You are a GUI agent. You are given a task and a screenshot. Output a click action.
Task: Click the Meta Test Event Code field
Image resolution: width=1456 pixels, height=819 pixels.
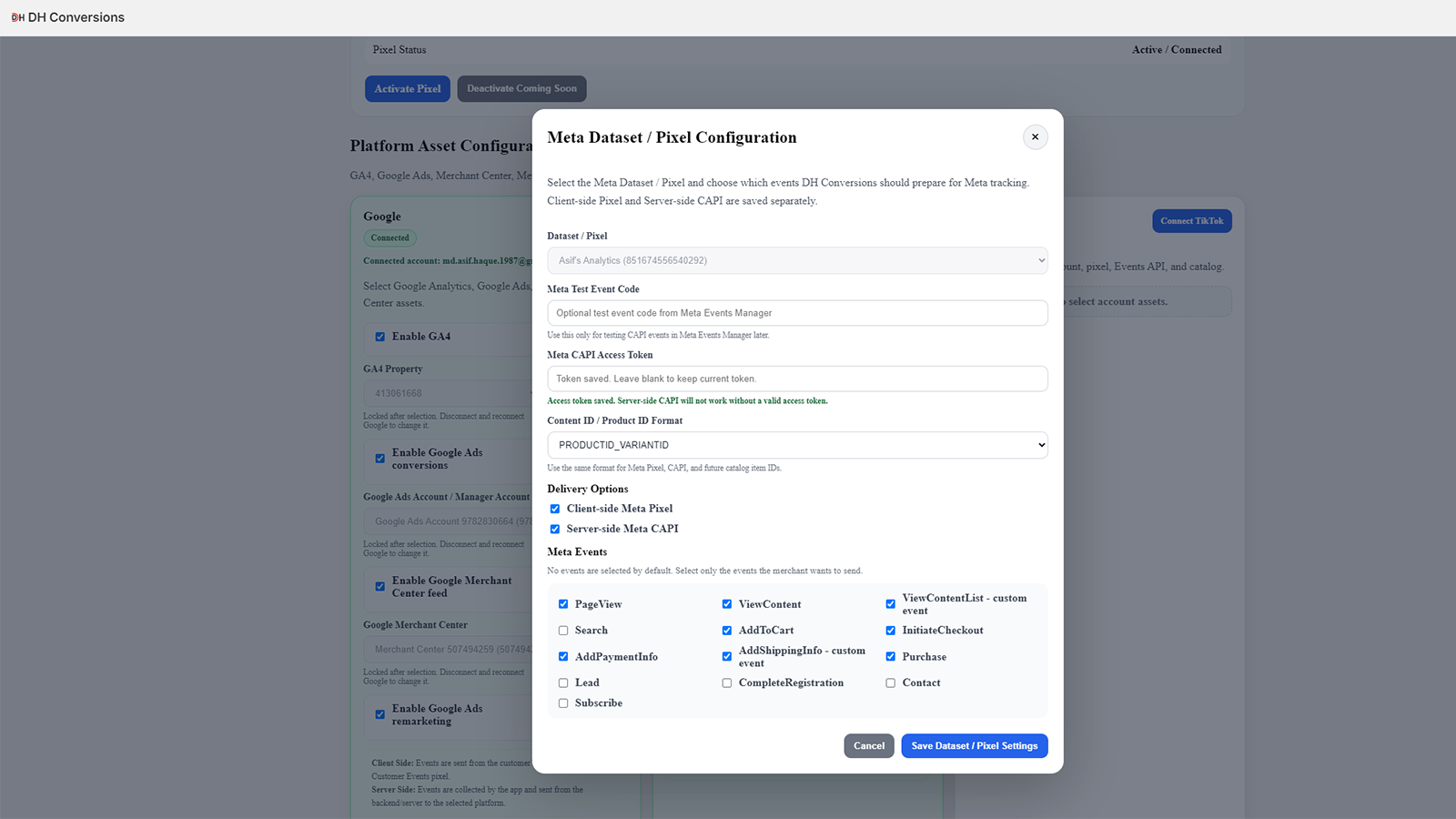tap(797, 313)
